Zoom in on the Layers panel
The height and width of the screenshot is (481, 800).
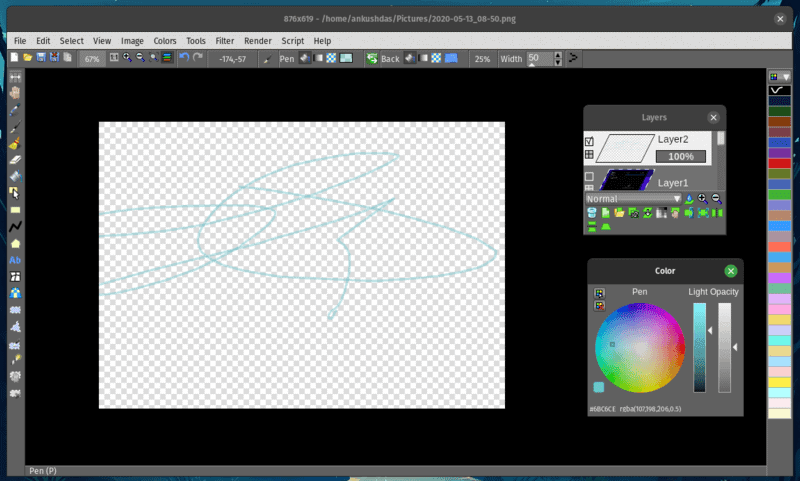[703, 199]
